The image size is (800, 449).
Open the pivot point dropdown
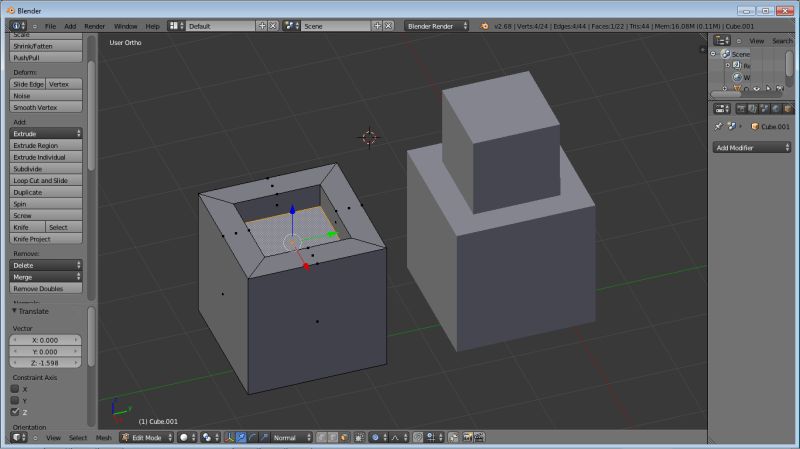[210, 438]
